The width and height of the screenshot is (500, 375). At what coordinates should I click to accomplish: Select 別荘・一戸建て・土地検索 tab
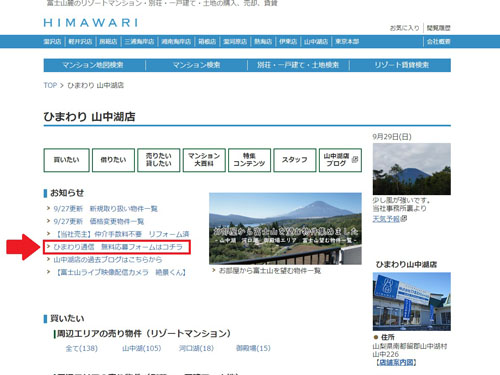tap(298, 65)
